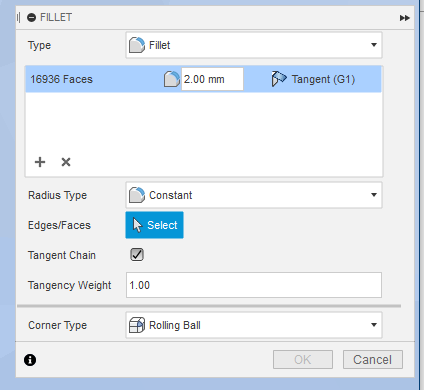Click the Tangency Weight input field
The height and width of the screenshot is (390, 424).
click(x=254, y=285)
